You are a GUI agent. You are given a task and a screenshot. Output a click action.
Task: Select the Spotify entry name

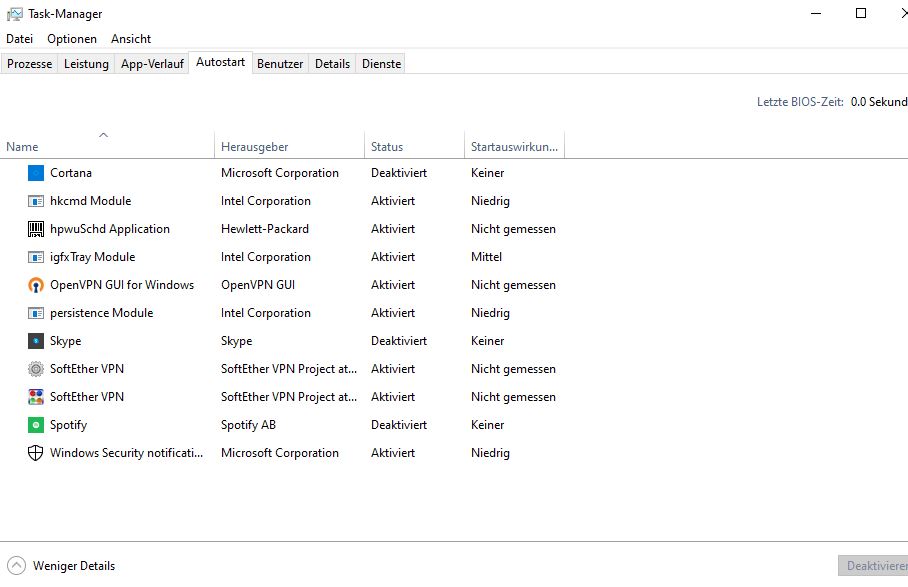click(68, 425)
